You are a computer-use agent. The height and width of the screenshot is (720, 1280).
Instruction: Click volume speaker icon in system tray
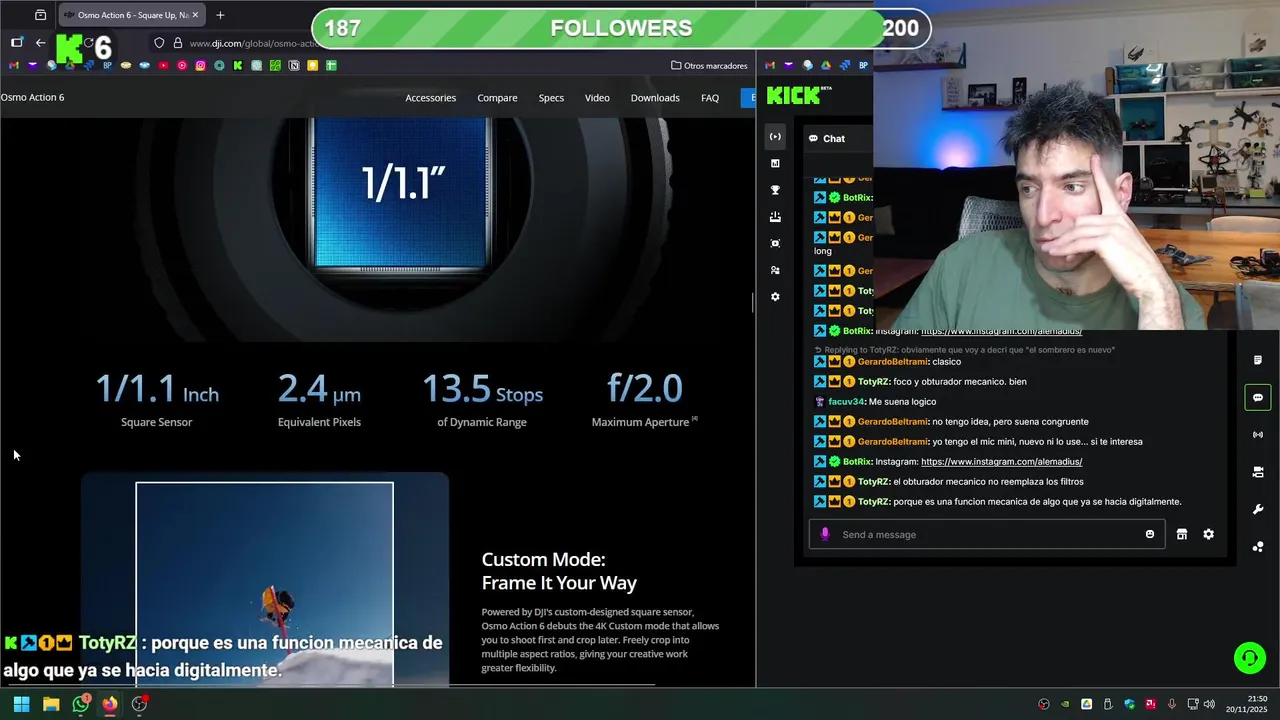tap(1209, 704)
